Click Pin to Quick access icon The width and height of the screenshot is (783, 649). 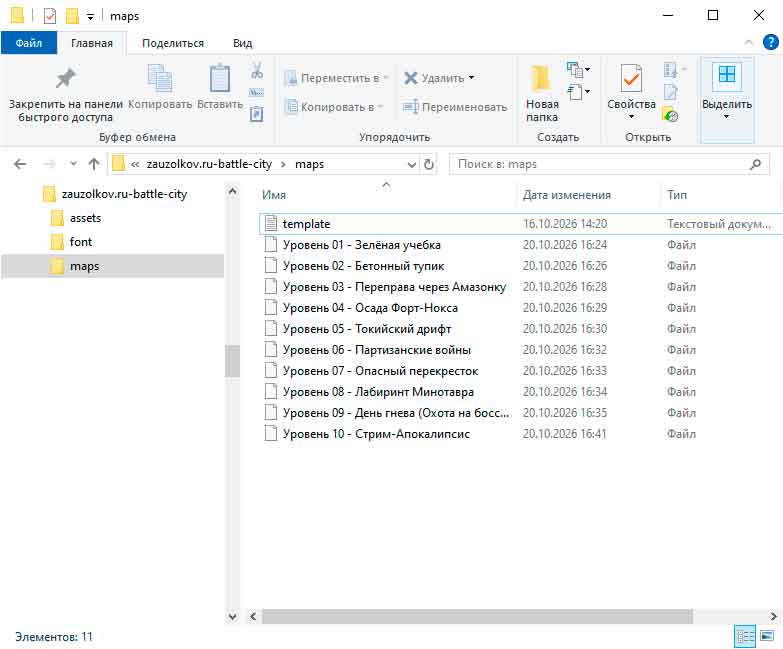pos(65,78)
